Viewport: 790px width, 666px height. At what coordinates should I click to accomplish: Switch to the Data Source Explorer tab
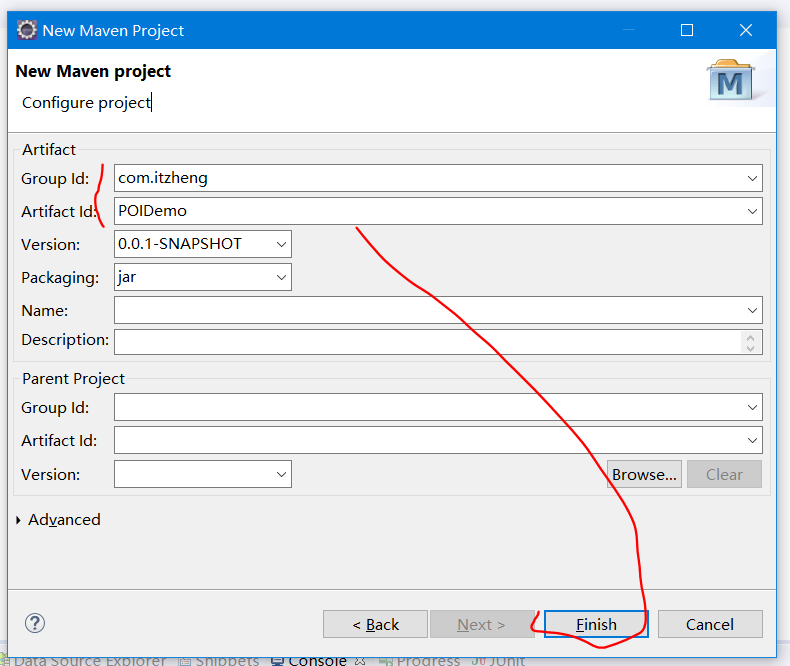pos(83,661)
